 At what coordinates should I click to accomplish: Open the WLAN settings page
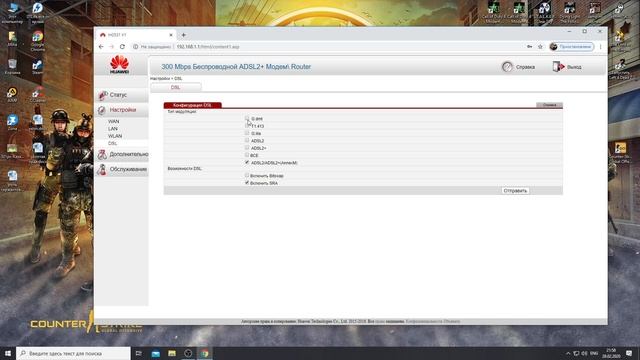coord(115,136)
